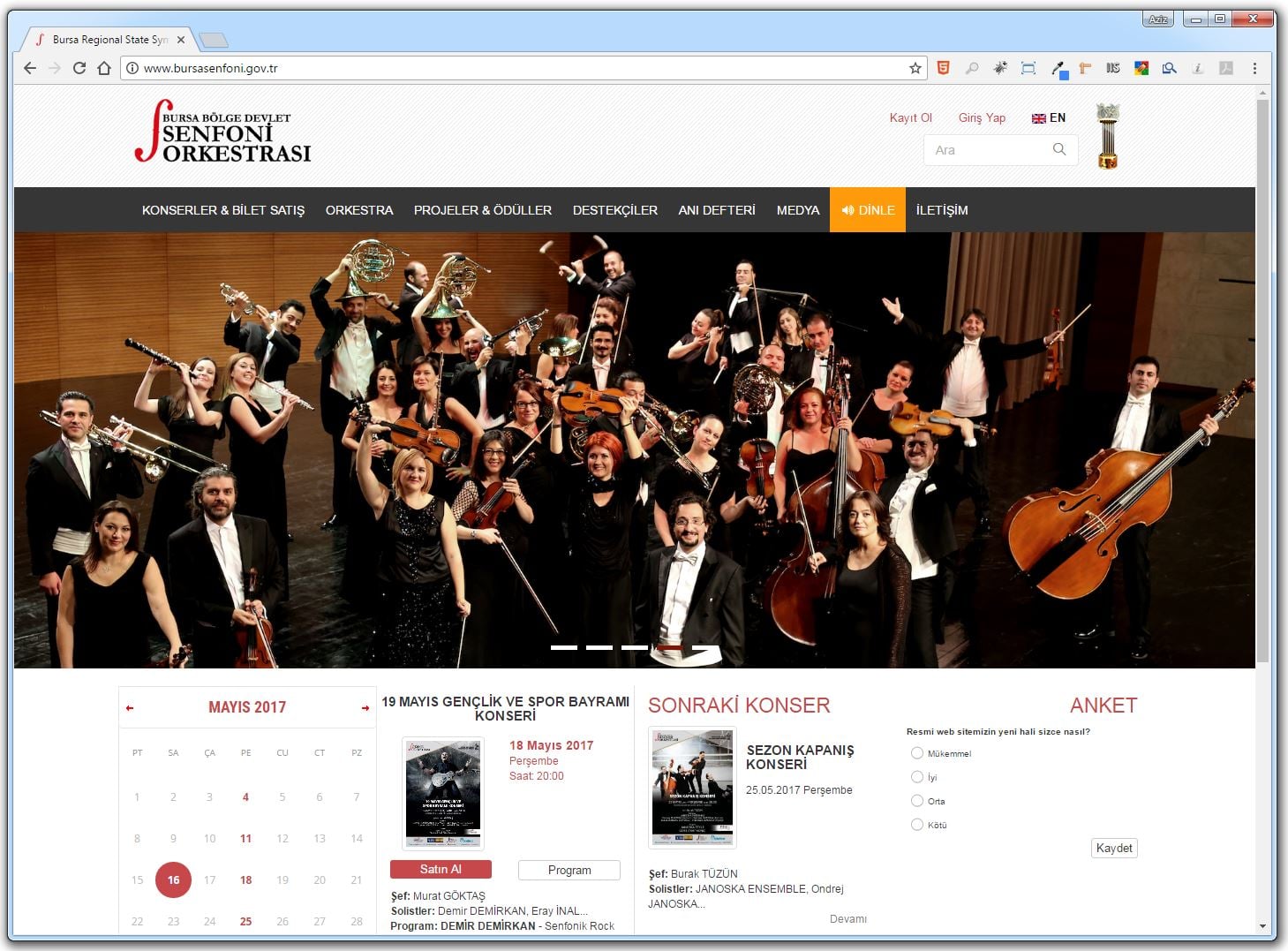Click the Bursa Senfoni Orkestrası logo
Screen dimensions: 1288x951
[223, 132]
